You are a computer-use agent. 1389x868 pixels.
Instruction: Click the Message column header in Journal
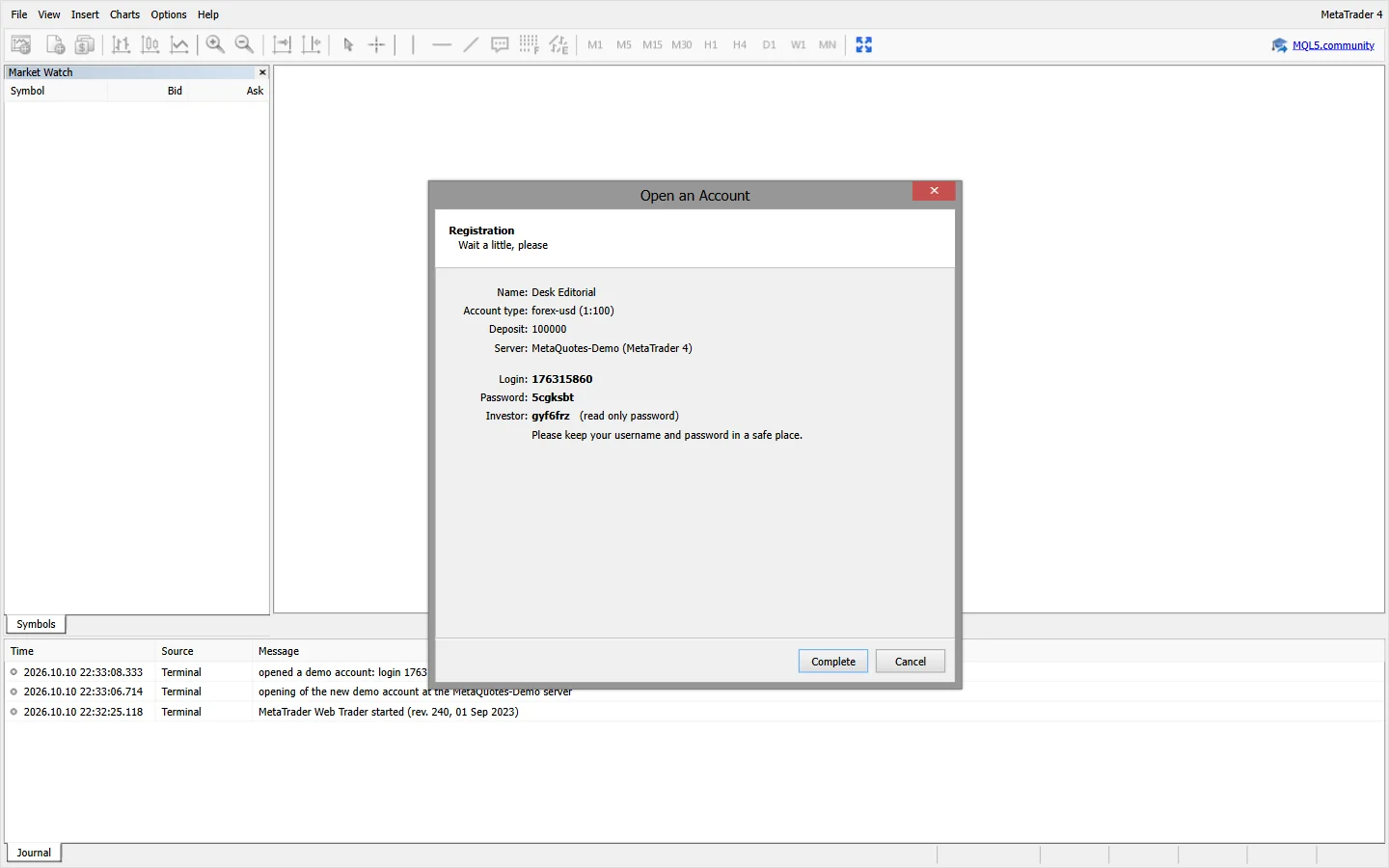279,651
